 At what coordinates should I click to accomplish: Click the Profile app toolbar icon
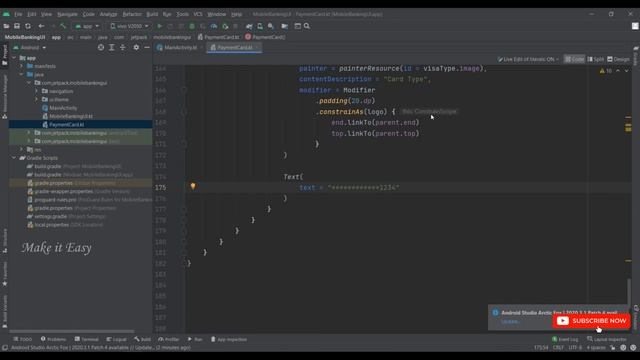pos(213,26)
